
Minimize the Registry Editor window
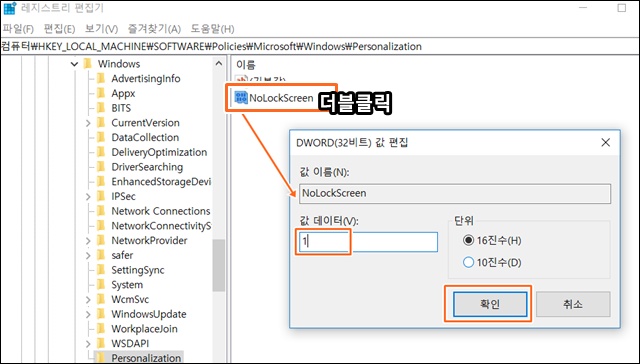[582, 8]
